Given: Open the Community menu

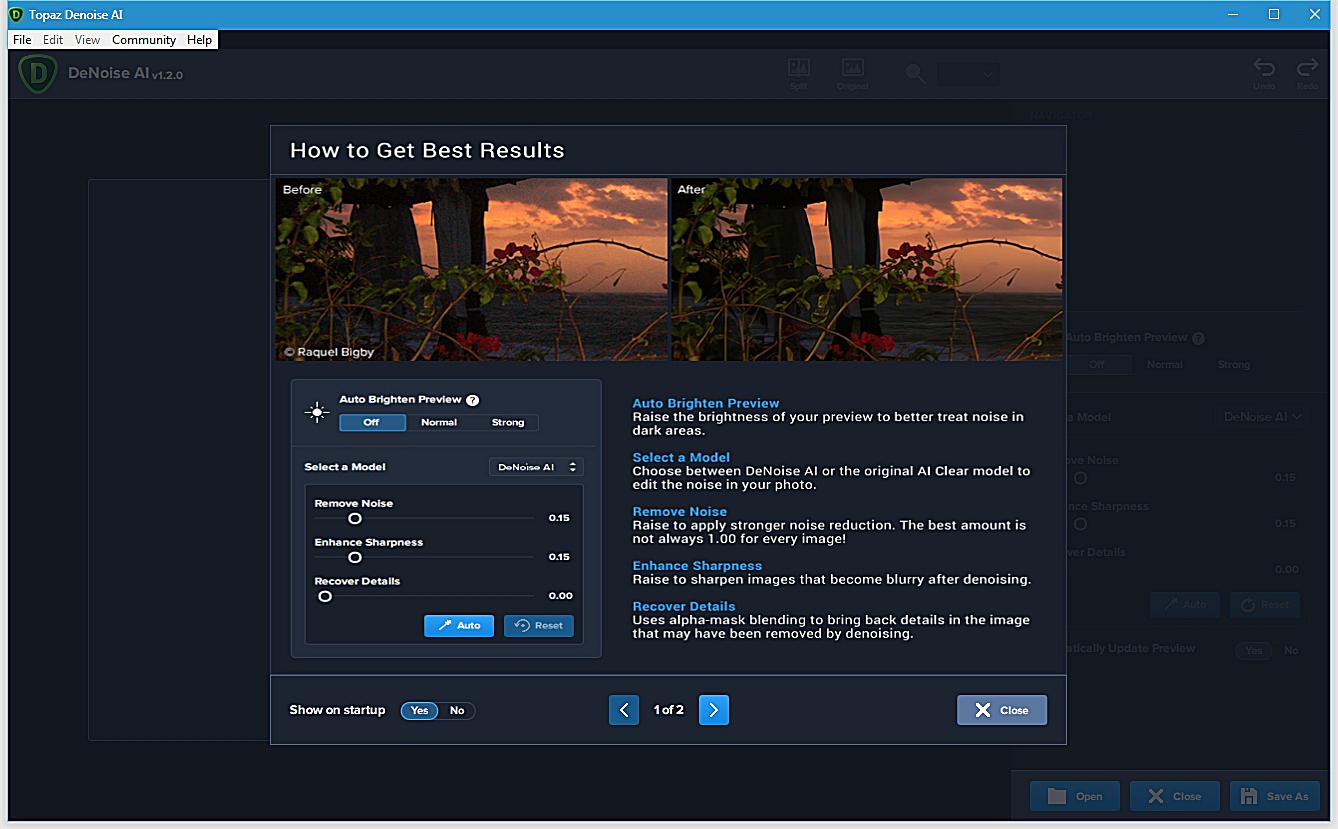Looking at the screenshot, I should (144, 40).
